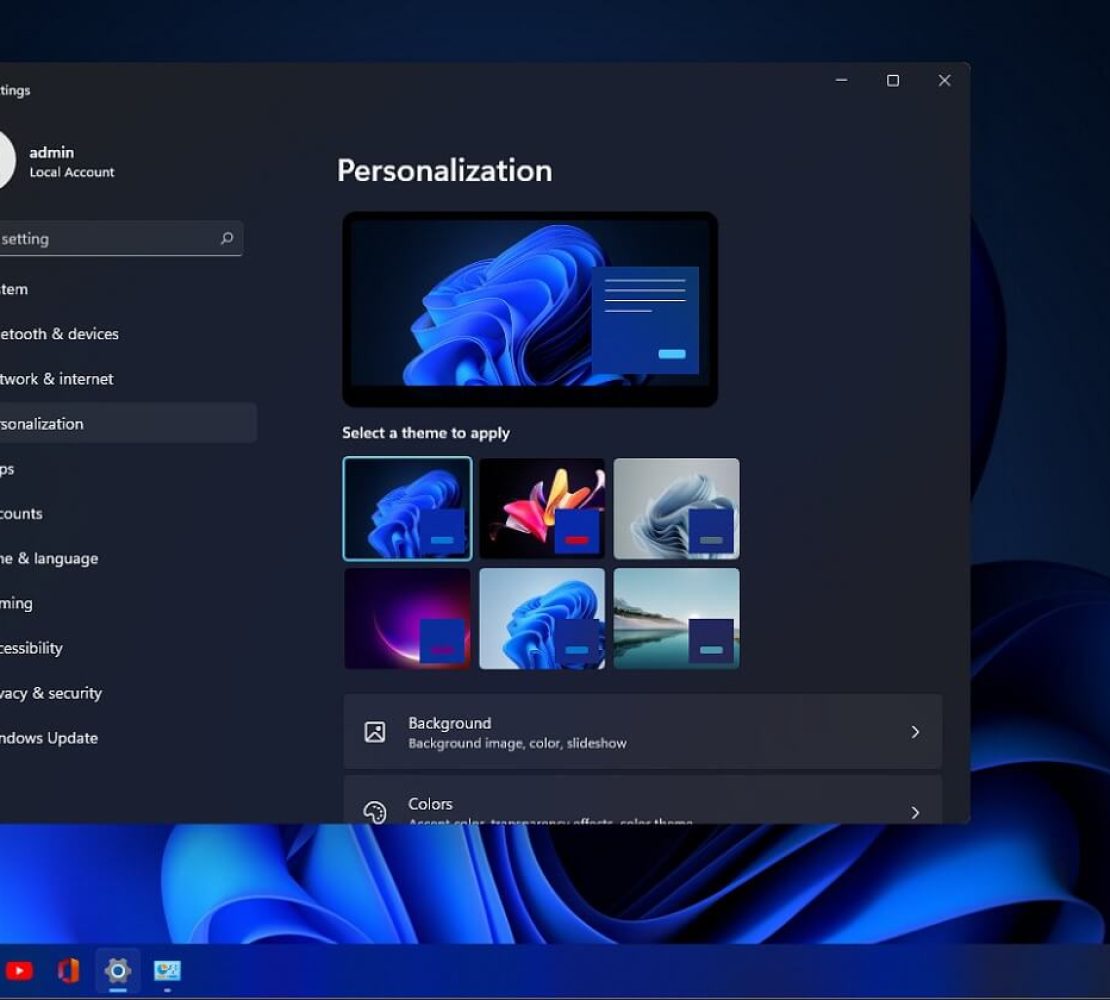Open Background image, color, slideshow settings
The width and height of the screenshot is (1110, 1000).
click(642, 732)
